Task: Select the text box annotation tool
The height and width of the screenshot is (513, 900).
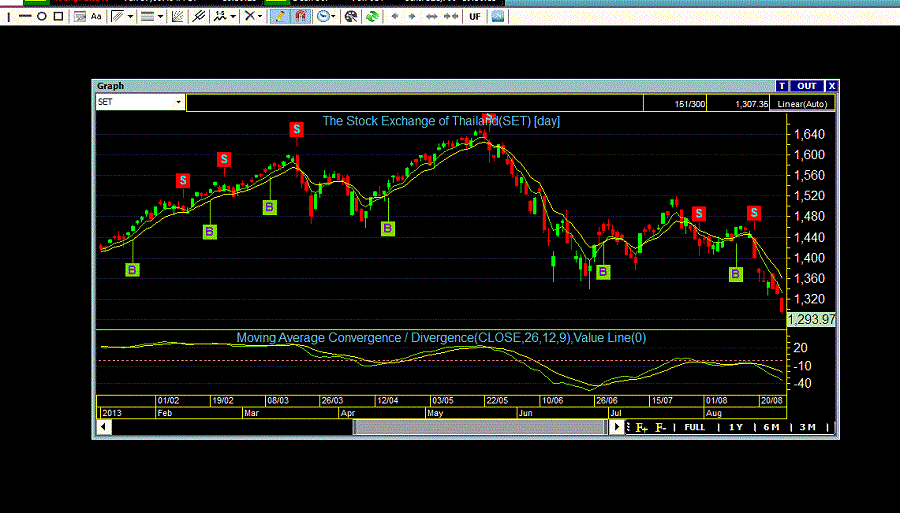Action: 80,17
